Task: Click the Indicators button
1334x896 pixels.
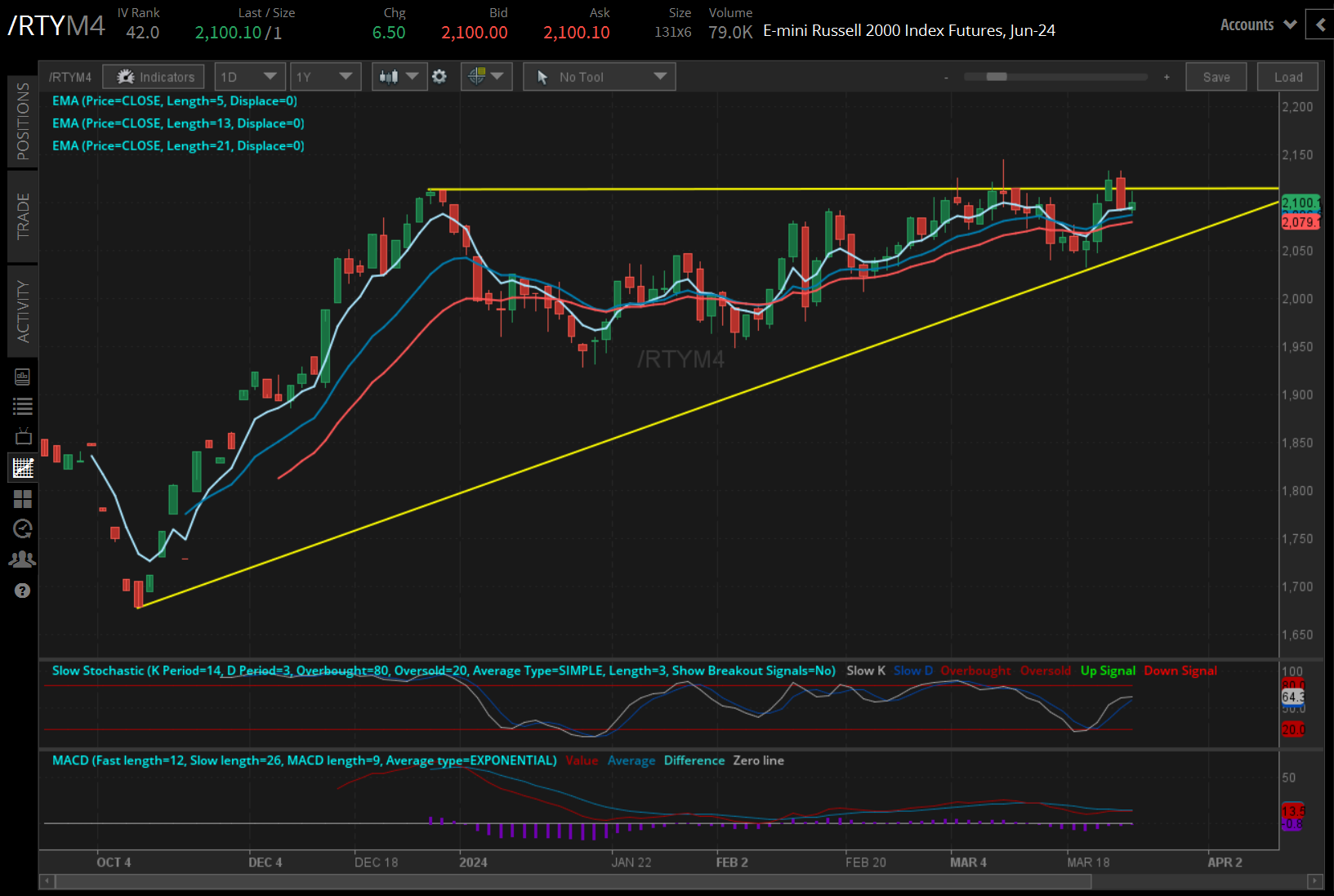Action: tap(154, 77)
